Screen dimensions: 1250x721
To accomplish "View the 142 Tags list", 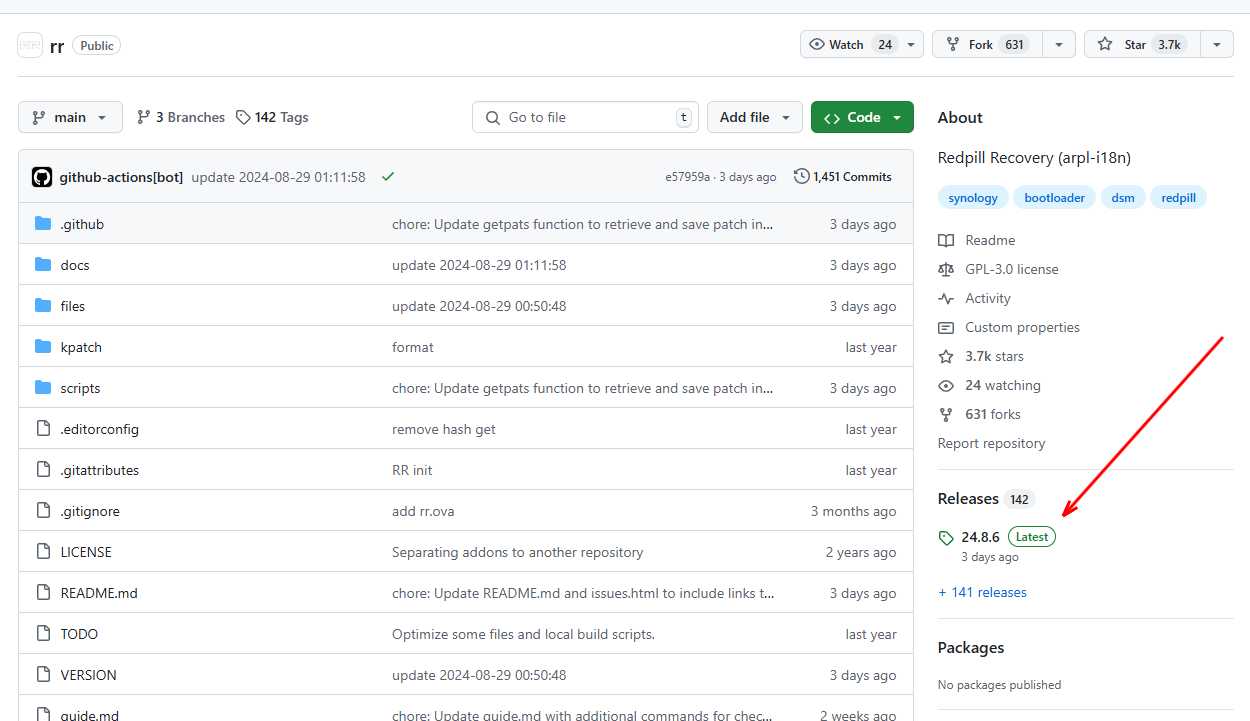I will point(272,117).
